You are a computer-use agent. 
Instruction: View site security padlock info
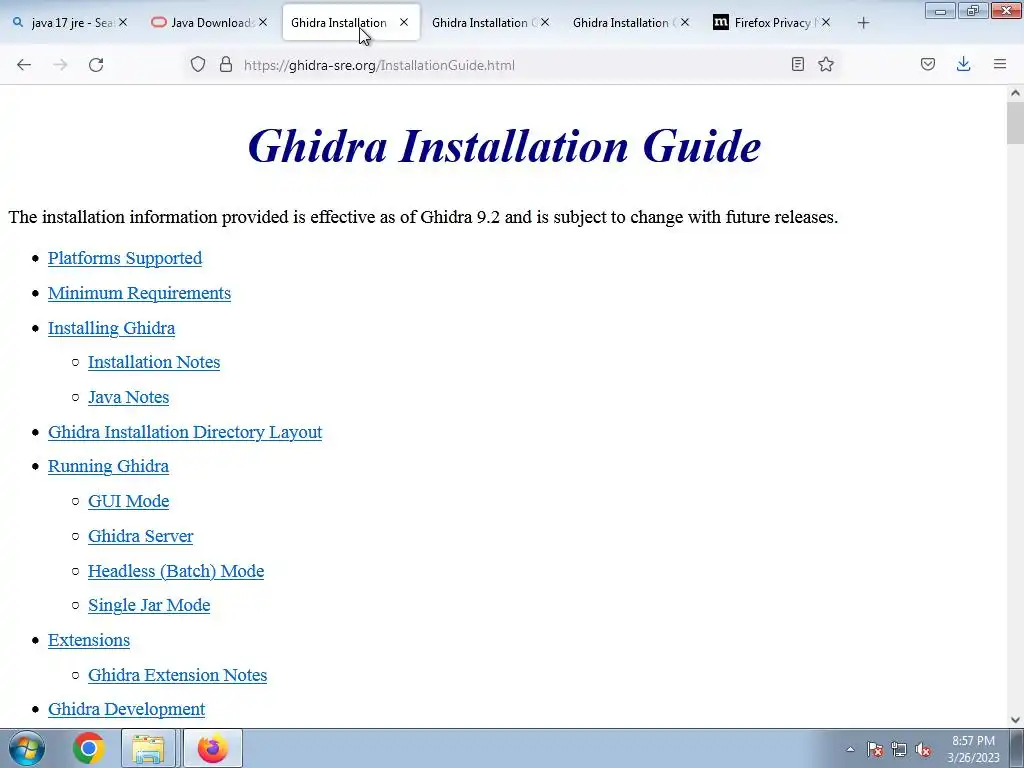coord(226,65)
